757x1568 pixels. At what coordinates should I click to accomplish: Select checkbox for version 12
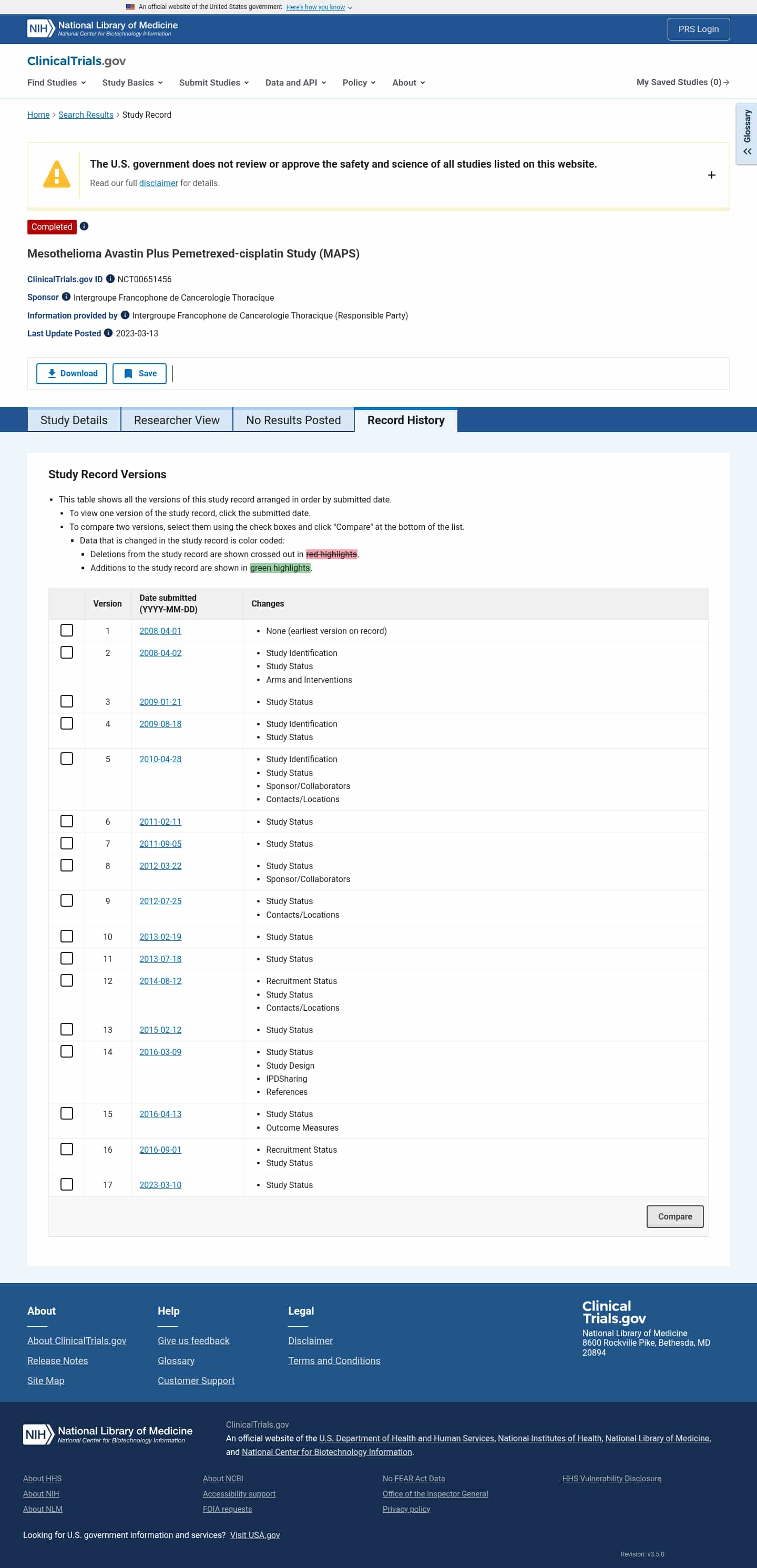pyautogui.click(x=67, y=980)
